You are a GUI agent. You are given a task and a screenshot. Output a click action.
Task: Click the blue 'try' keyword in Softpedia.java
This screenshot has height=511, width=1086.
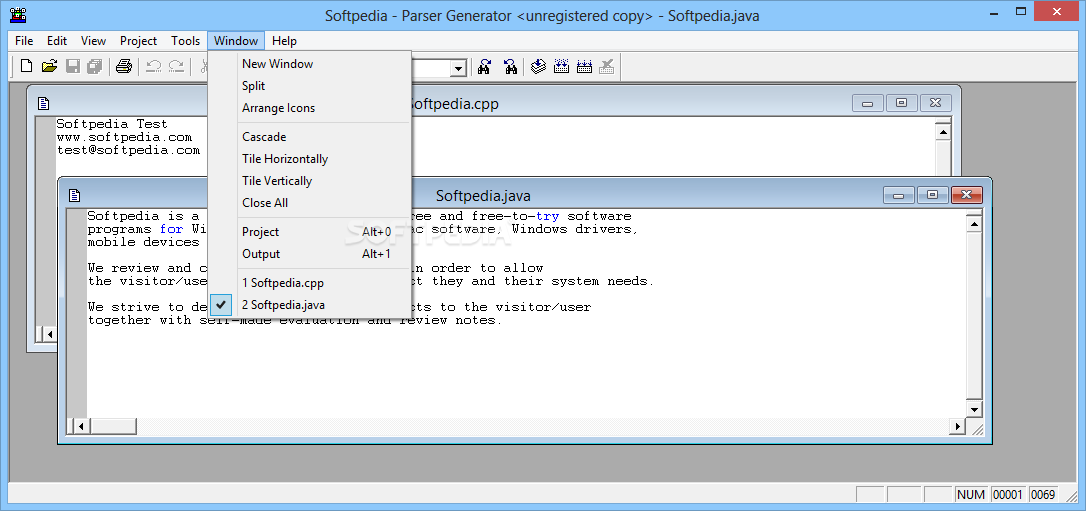click(547, 216)
